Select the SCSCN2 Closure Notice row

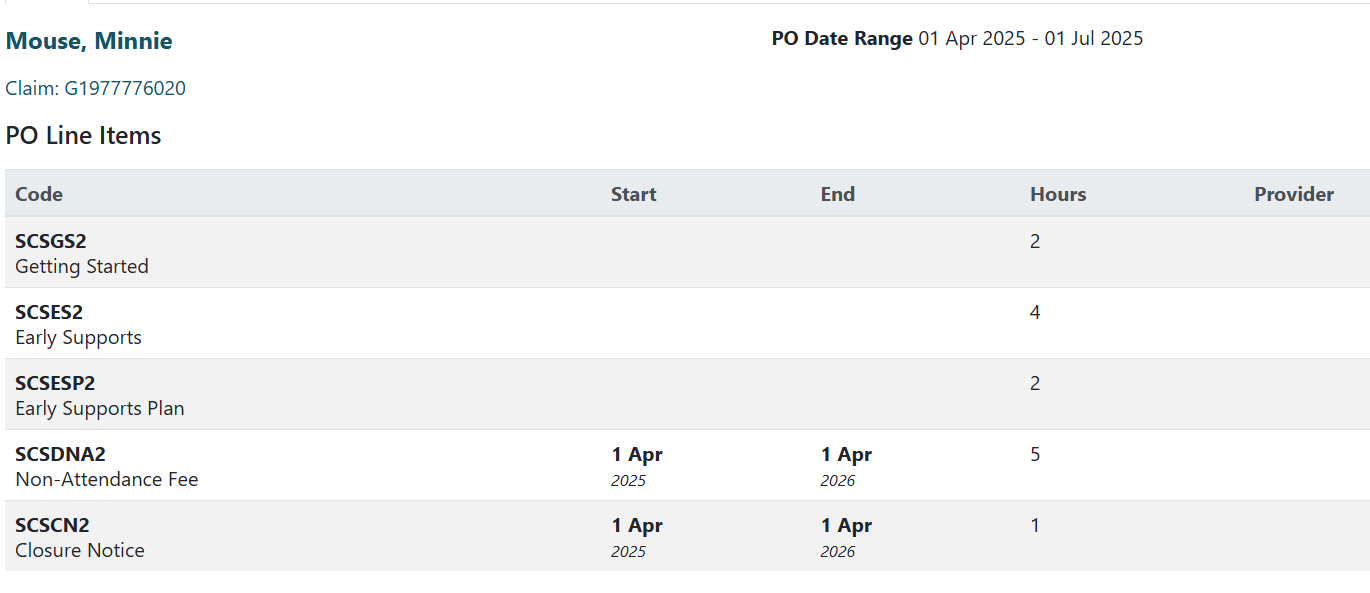(687, 536)
